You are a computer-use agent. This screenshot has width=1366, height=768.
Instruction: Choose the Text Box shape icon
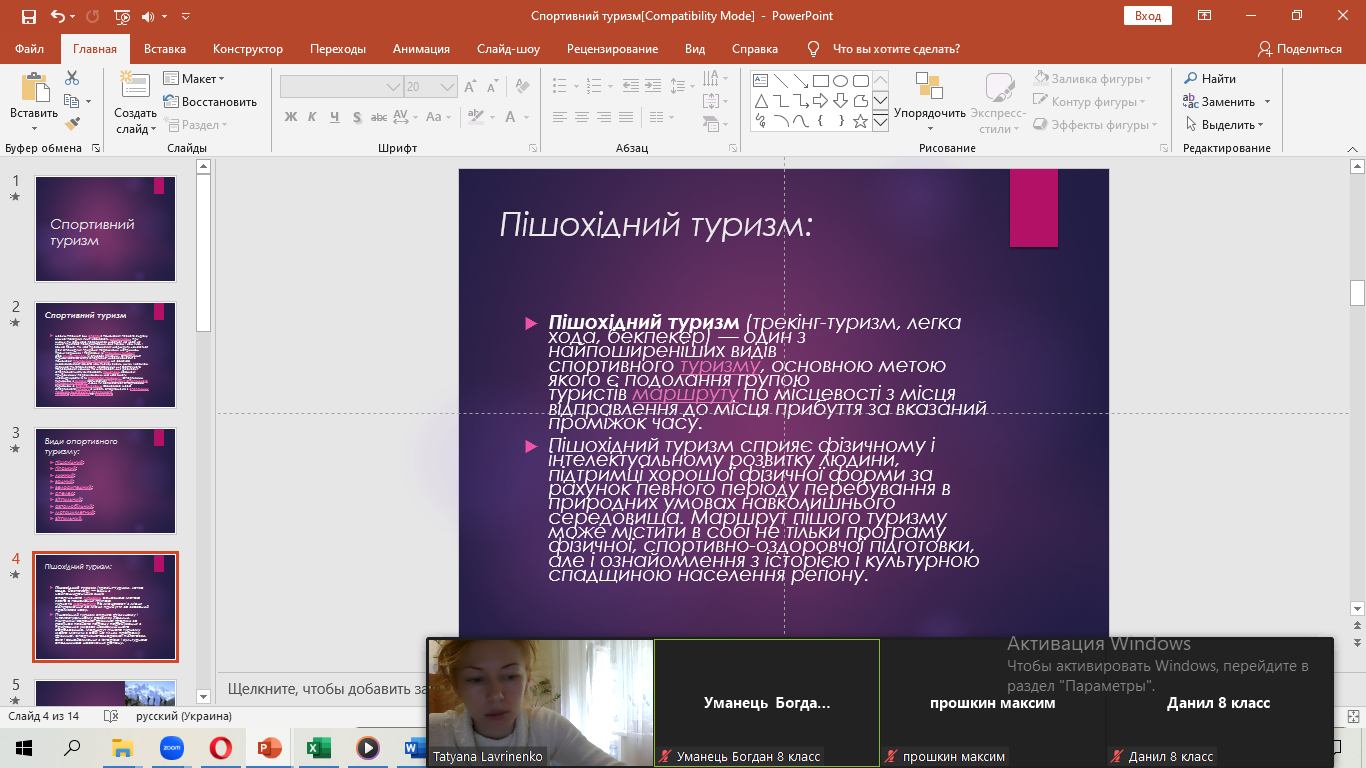click(761, 81)
